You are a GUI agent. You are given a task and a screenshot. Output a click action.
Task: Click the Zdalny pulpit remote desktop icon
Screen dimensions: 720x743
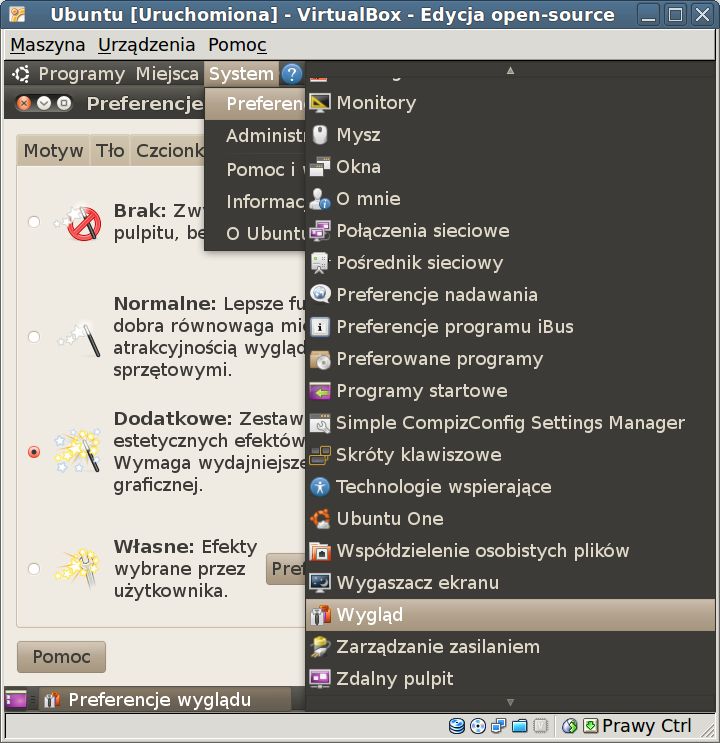(x=320, y=679)
